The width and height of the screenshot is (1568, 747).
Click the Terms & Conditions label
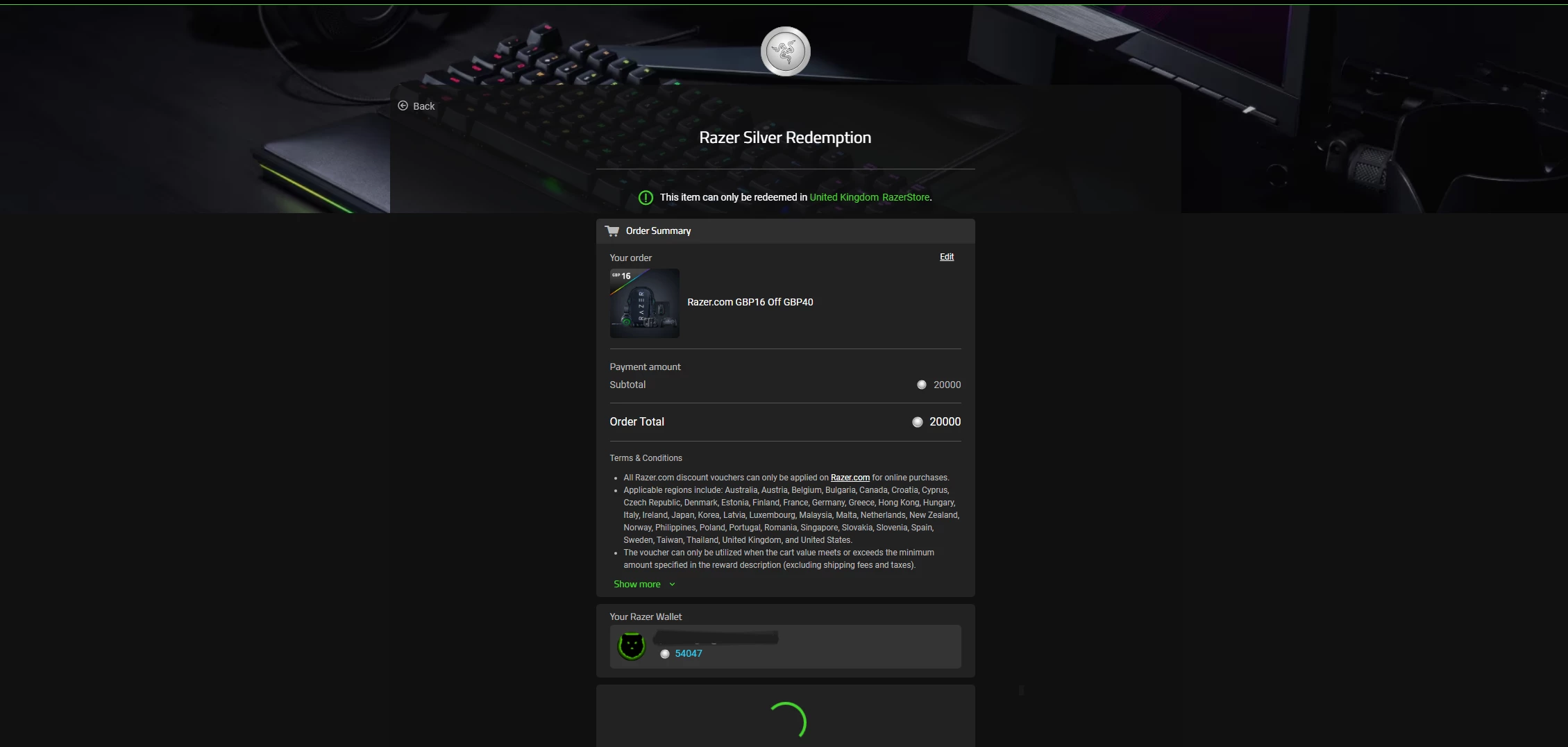[x=646, y=458]
